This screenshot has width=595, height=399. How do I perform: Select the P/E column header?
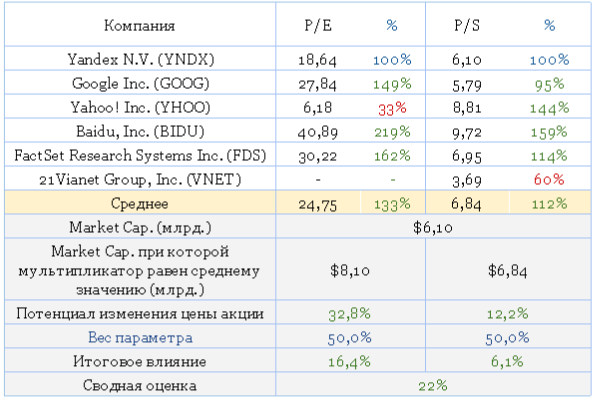318,25
